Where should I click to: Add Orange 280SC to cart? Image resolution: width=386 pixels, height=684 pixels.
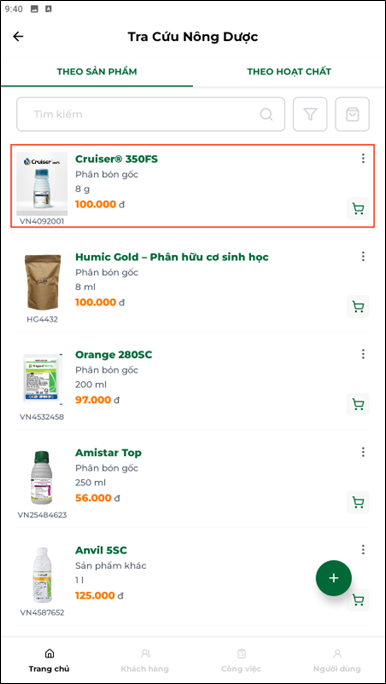pos(358,404)
